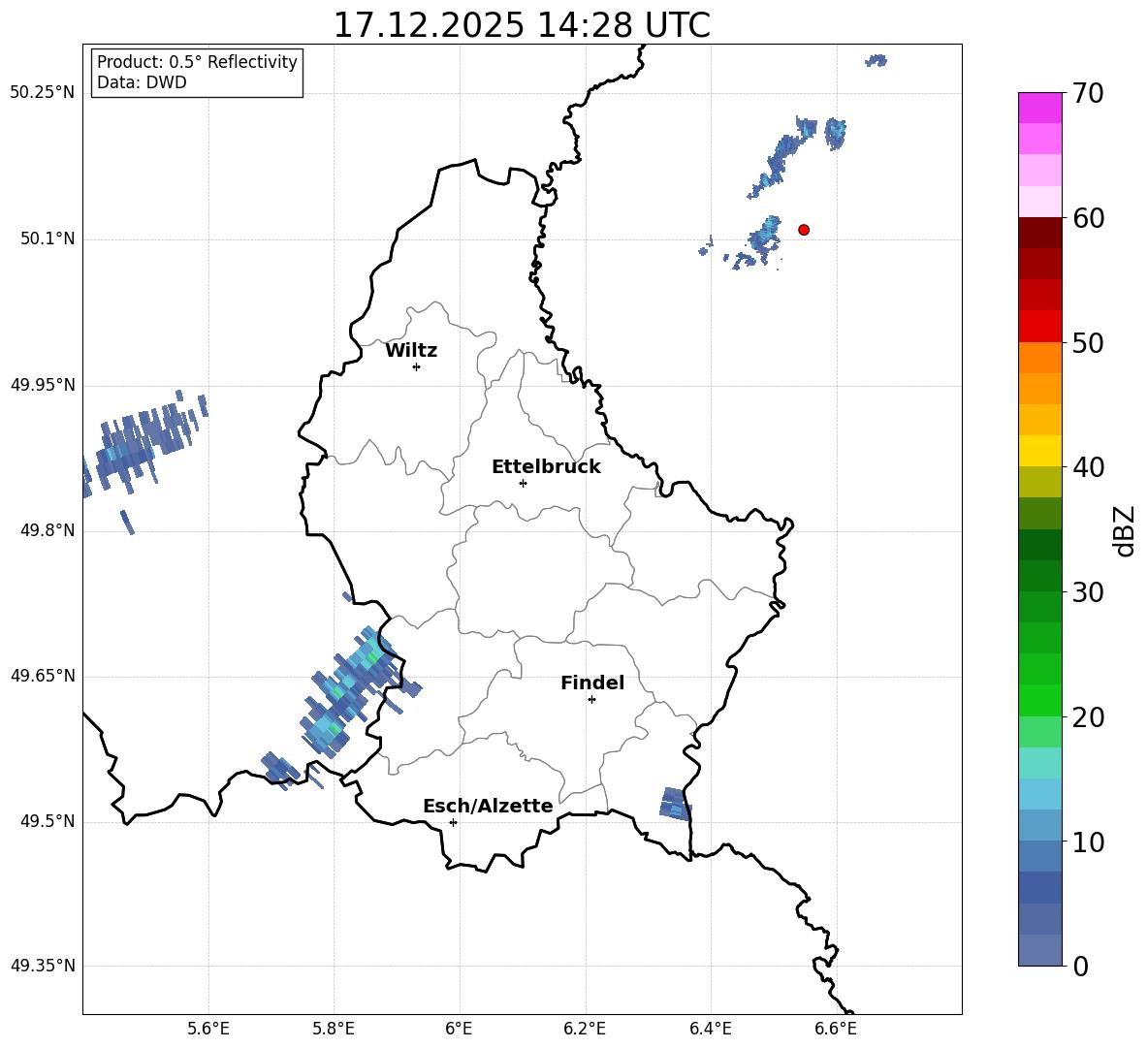
Task: Click the dark maroon swatch just below 60
Action: point(1039,233)
